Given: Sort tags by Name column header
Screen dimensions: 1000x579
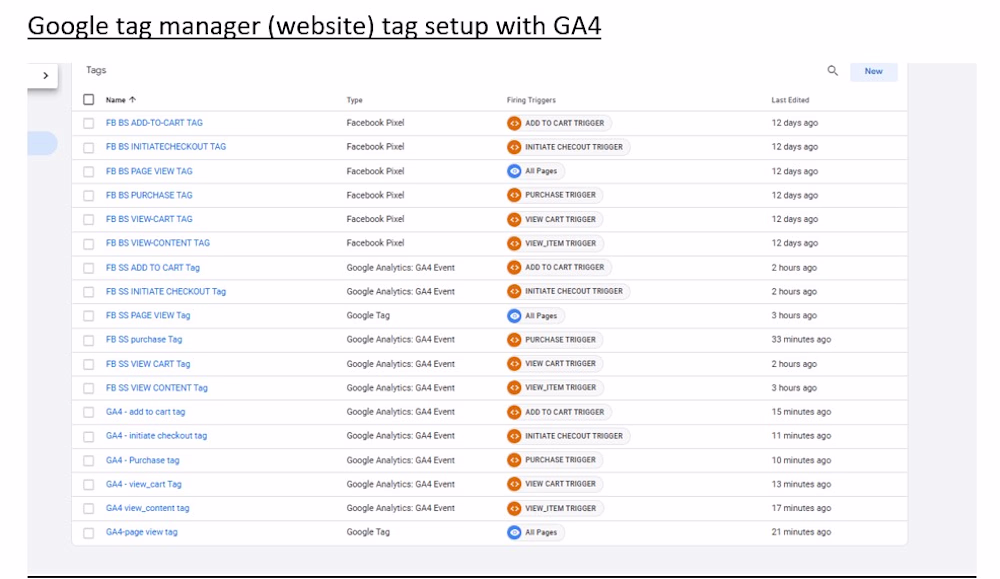Looking at the screenshot, I should point(121,100).
